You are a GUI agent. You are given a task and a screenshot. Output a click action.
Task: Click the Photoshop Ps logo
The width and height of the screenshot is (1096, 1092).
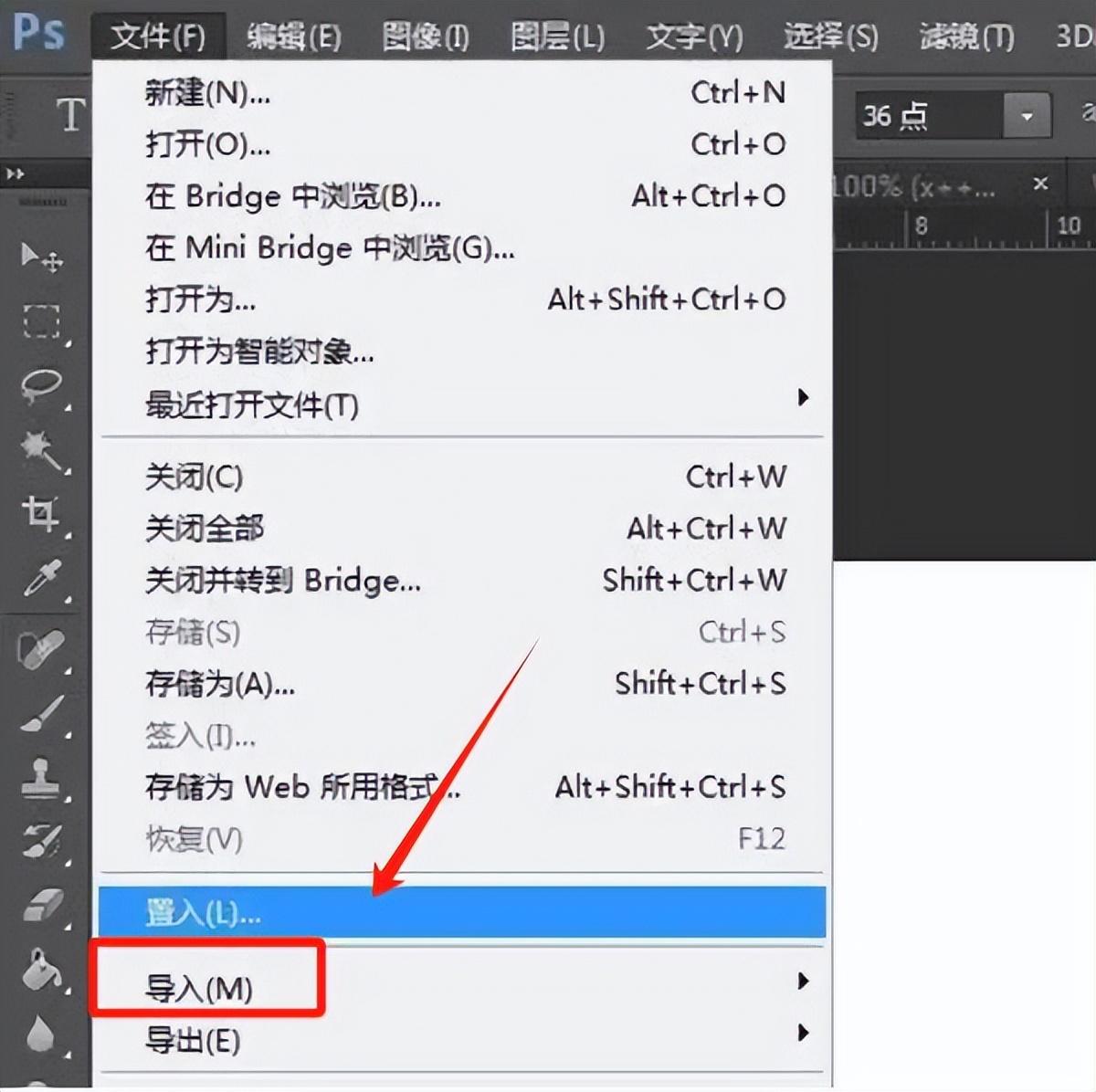39,33
